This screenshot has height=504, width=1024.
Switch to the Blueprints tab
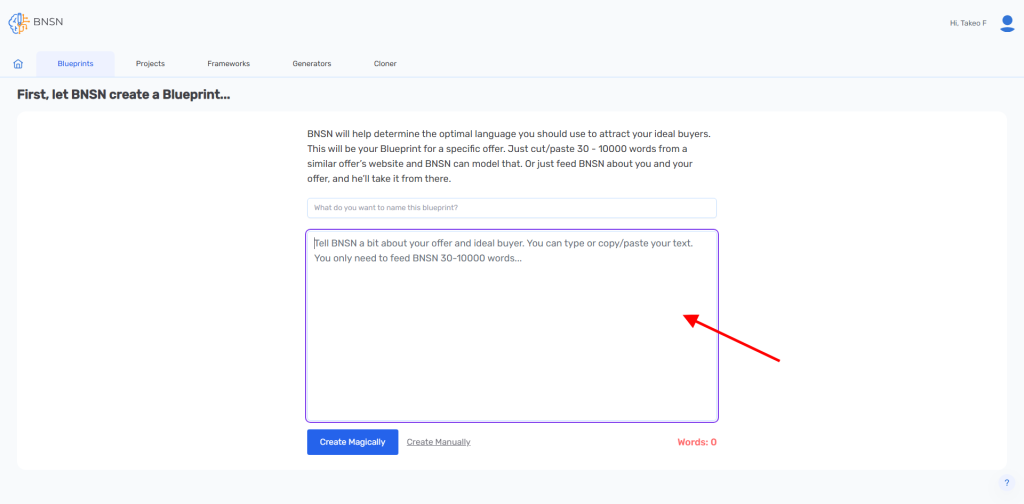tap(75, 64)
